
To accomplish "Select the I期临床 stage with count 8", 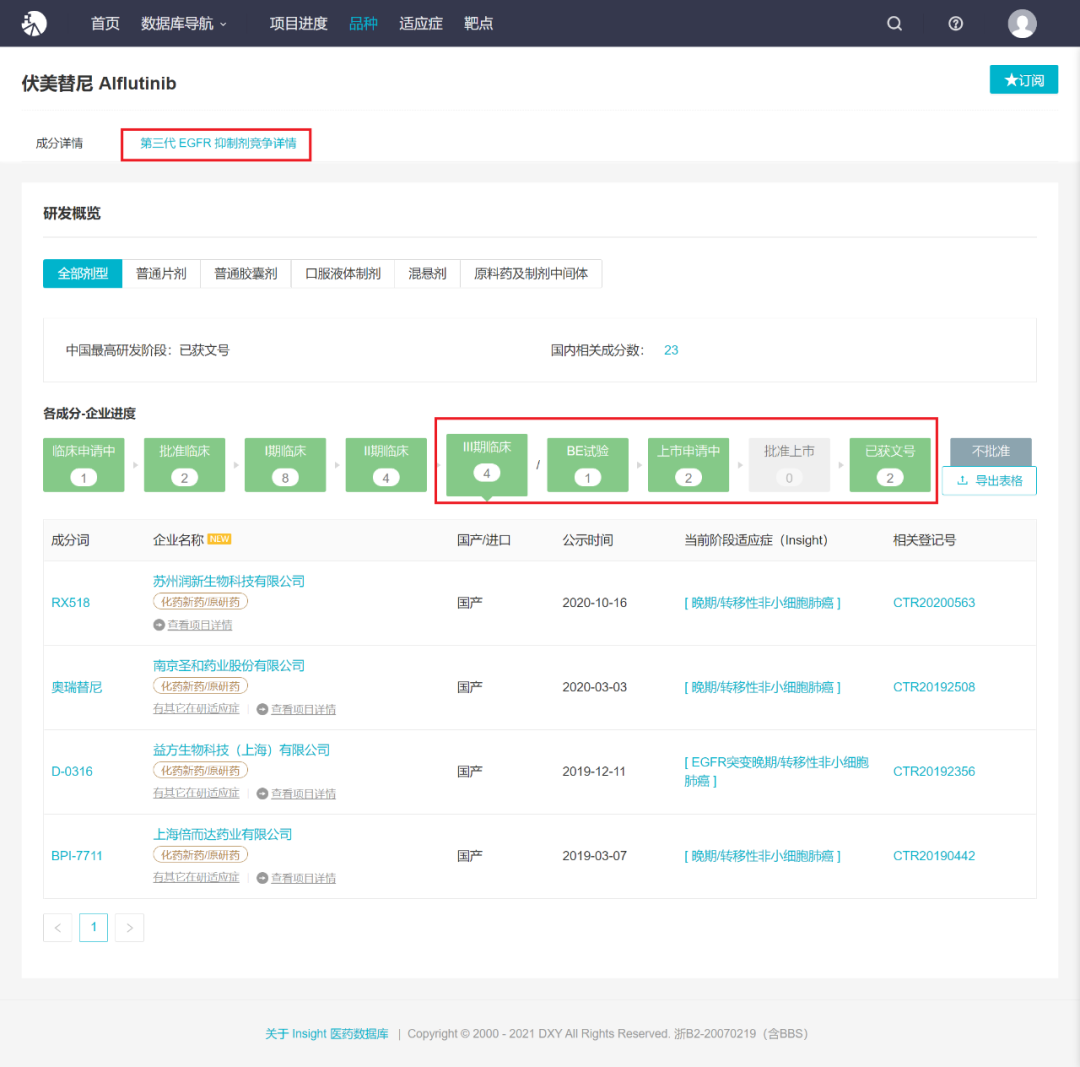I will coord(285,464).
